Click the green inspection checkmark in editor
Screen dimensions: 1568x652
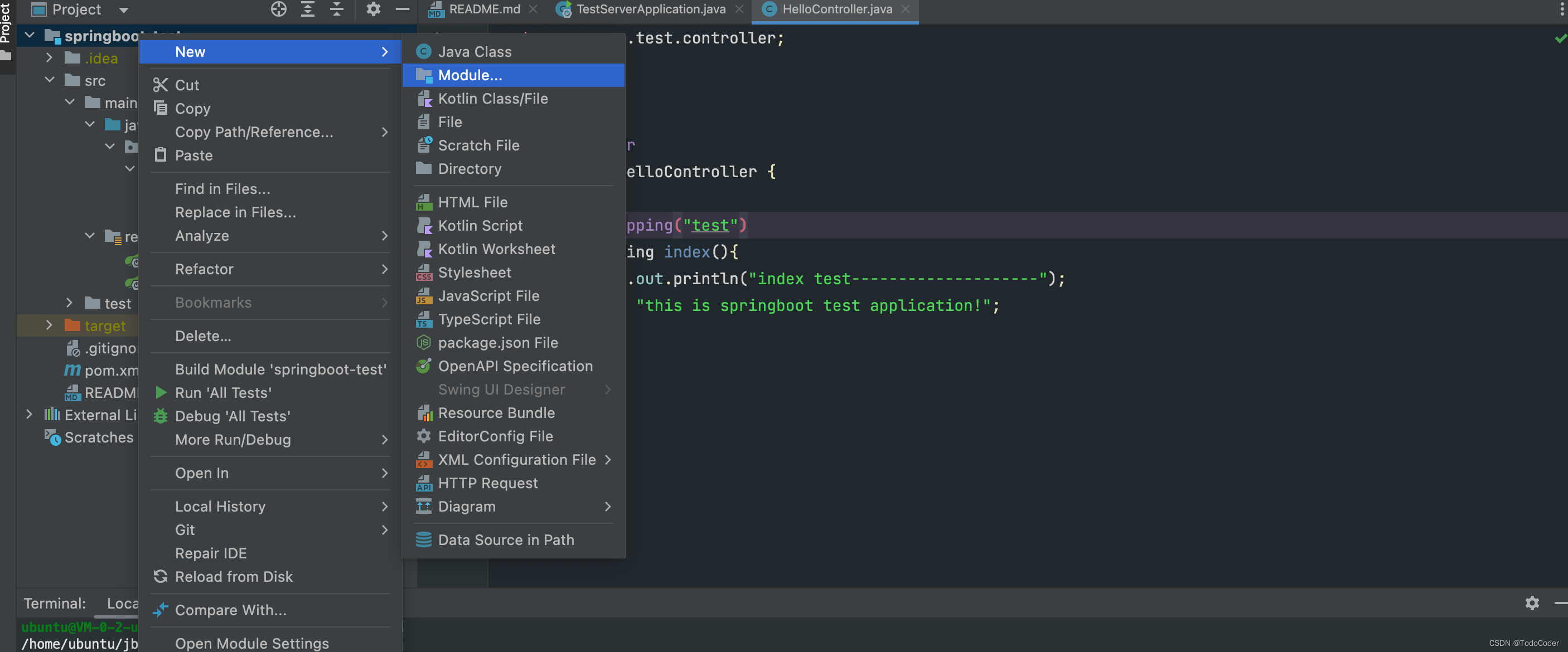(x=1560, y=38)
